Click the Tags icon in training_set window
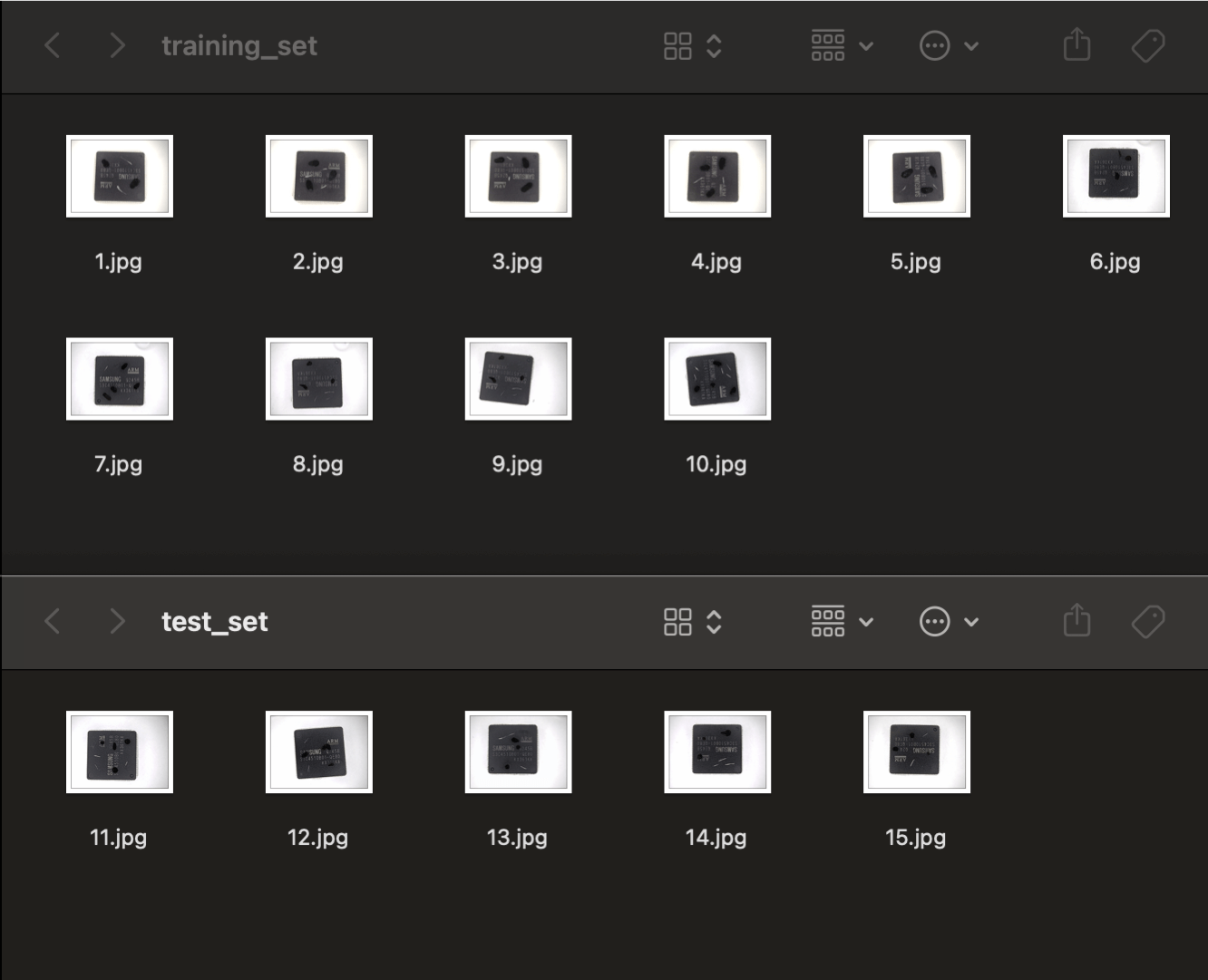1208x980 pixels. (1148, 45)
